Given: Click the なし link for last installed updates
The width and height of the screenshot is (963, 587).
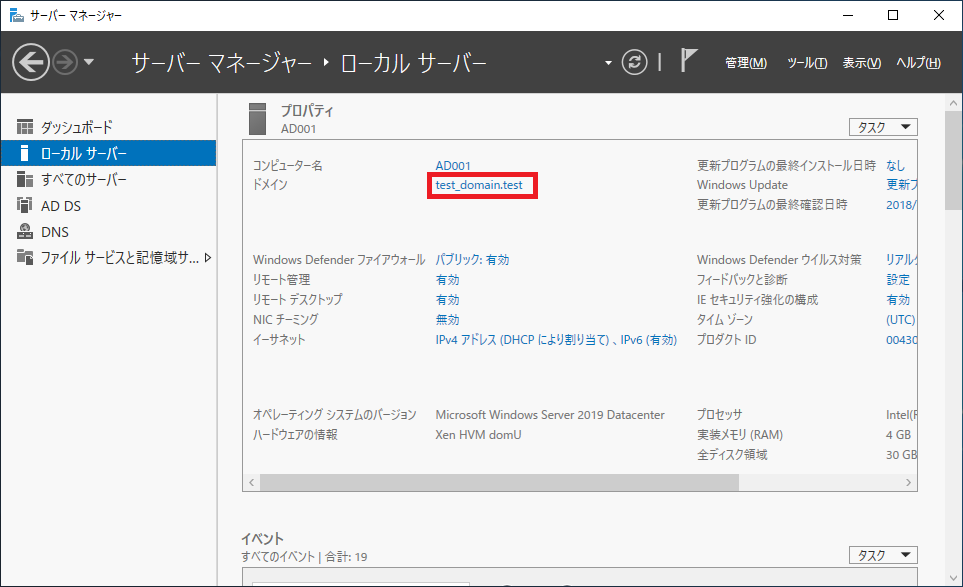Looking at the screenshot, I should click(x=895, y=166).
